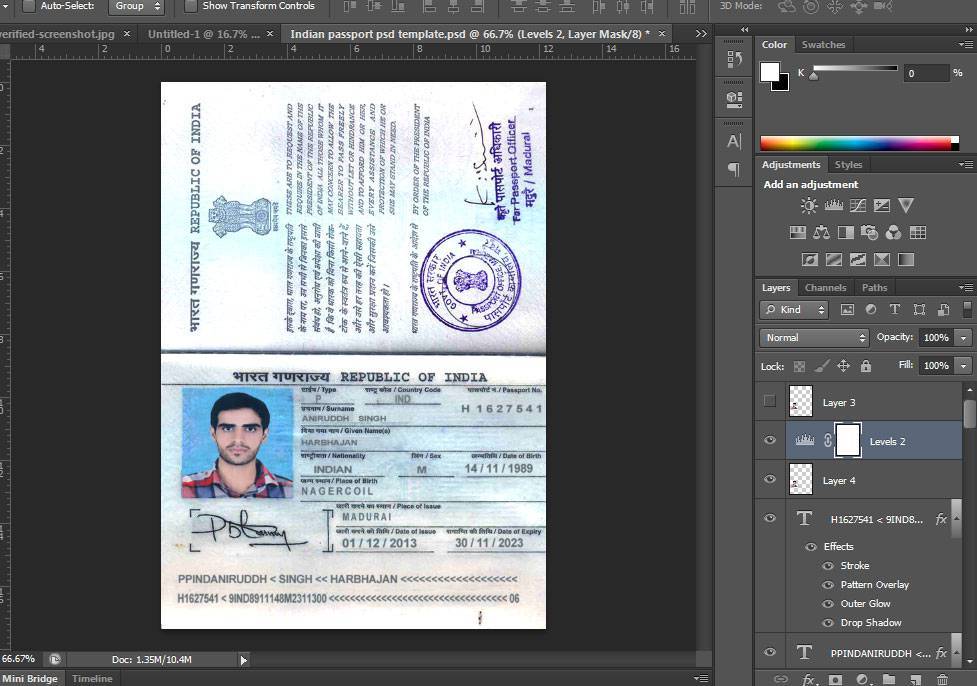The height and width of the screenshot is (686, 977).
Task: Click Lock all padlock icon
Action: pos(865,366)
